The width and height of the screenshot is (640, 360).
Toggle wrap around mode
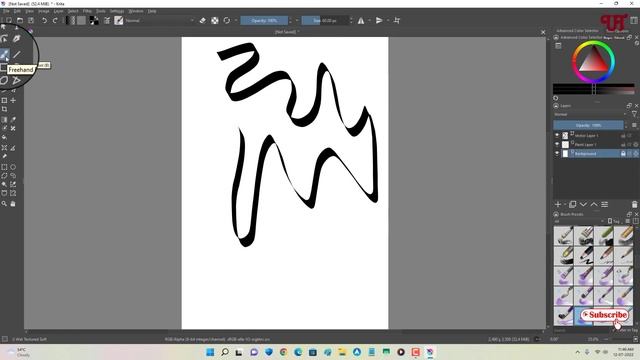click(397, 20)
